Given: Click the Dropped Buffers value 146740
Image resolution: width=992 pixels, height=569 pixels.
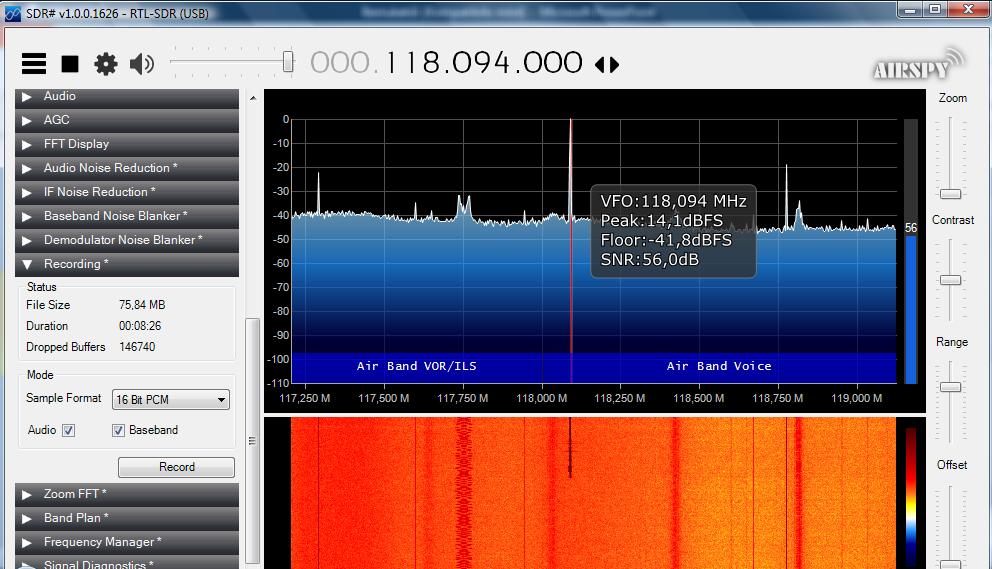Looking at the screenshot, I should coord(137,347).
